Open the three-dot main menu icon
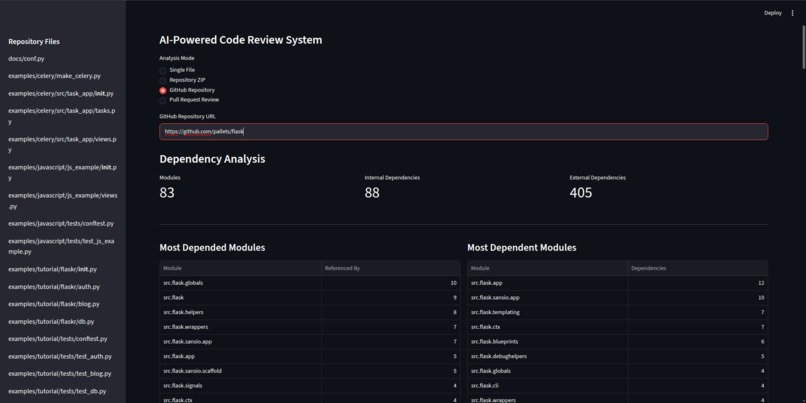 [792, 13]
